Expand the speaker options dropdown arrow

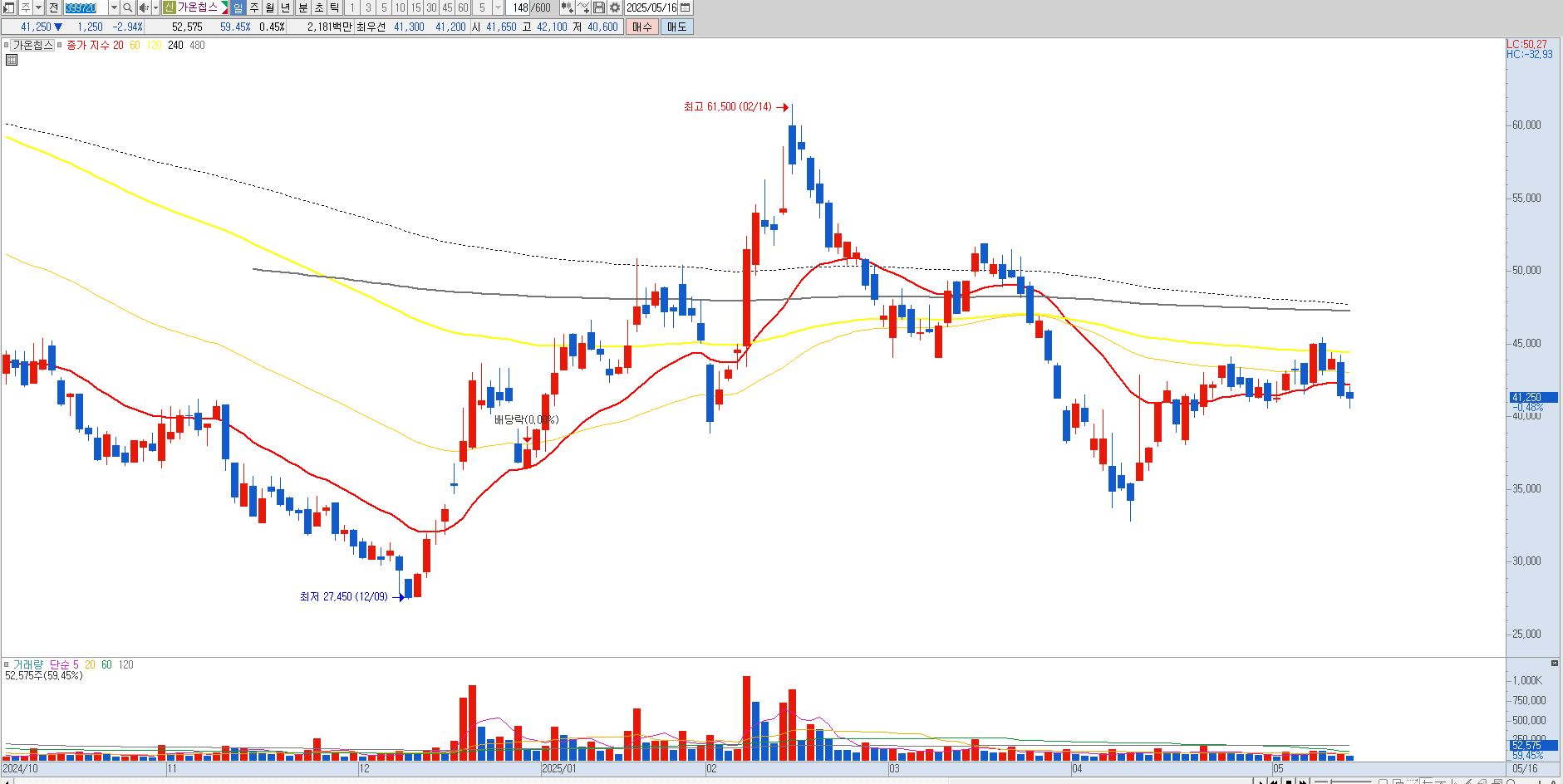[x=155, y=7]
